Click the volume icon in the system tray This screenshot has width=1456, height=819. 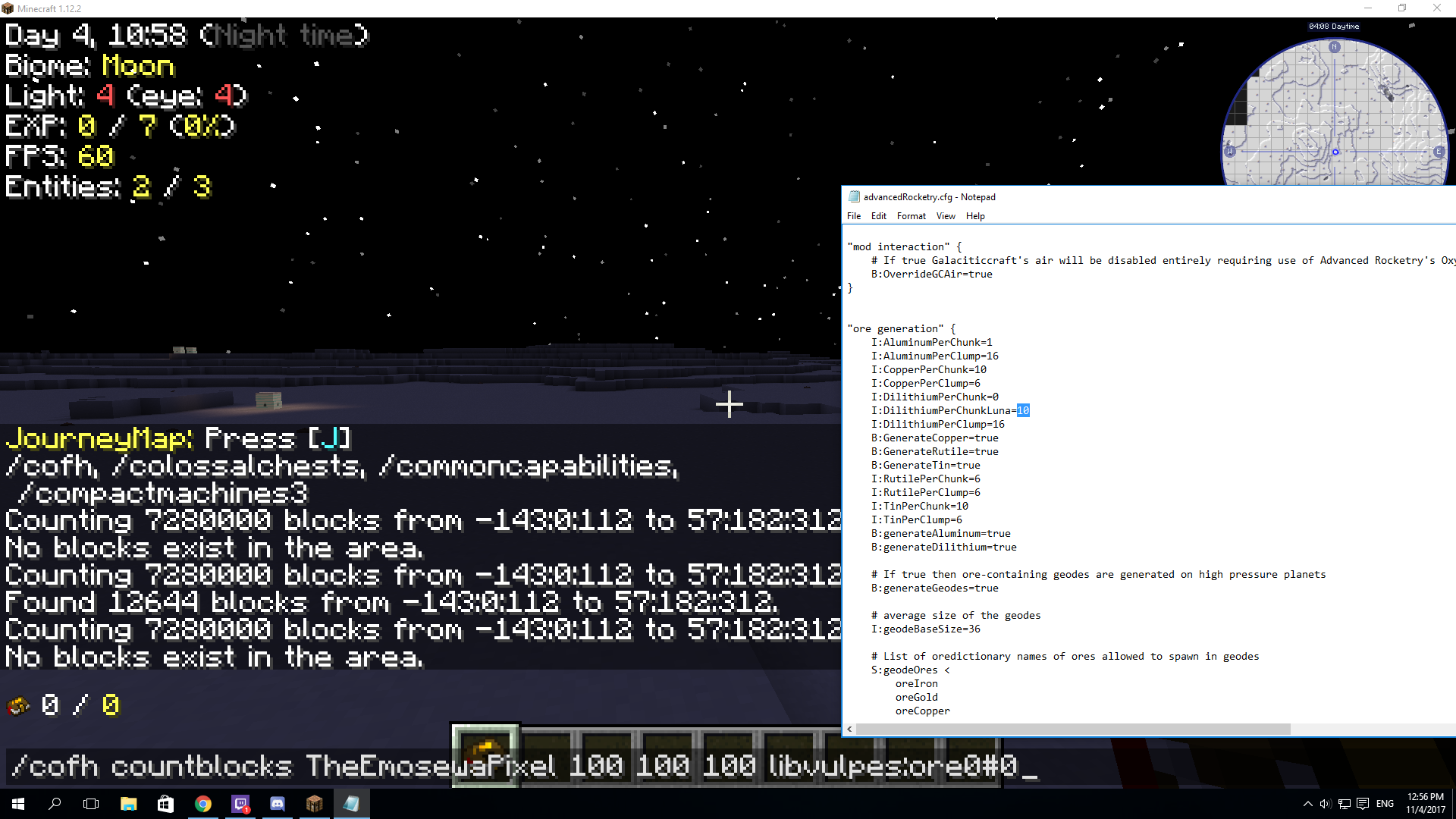(1325, 803)
